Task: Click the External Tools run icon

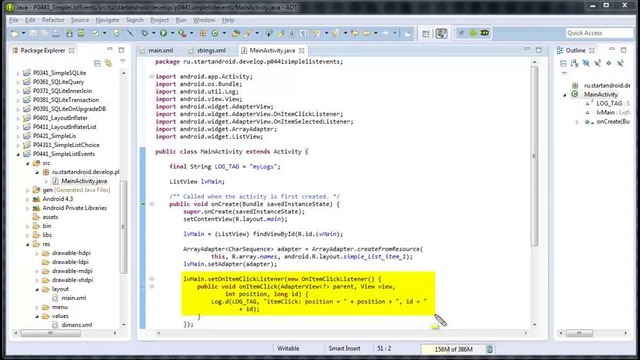Action: pyautogui.click(x=182, y=33)
